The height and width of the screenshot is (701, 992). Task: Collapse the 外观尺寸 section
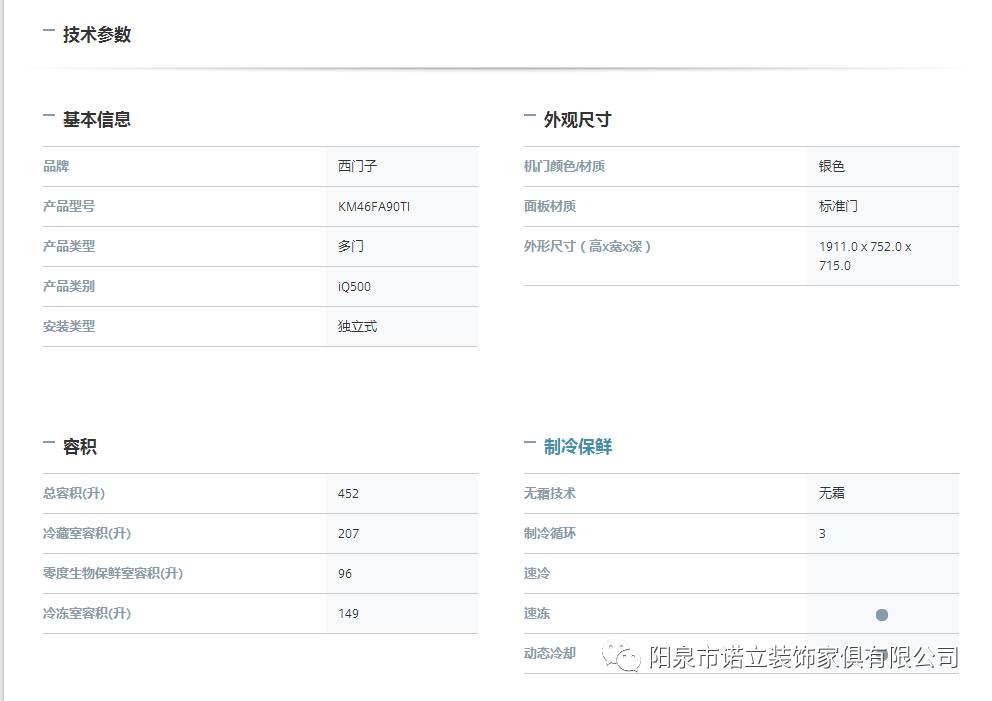[x=568, y=119]
